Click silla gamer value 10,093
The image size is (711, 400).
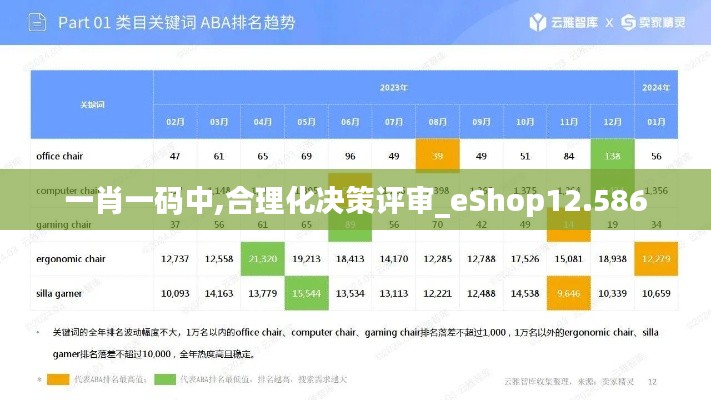point(175,293)
